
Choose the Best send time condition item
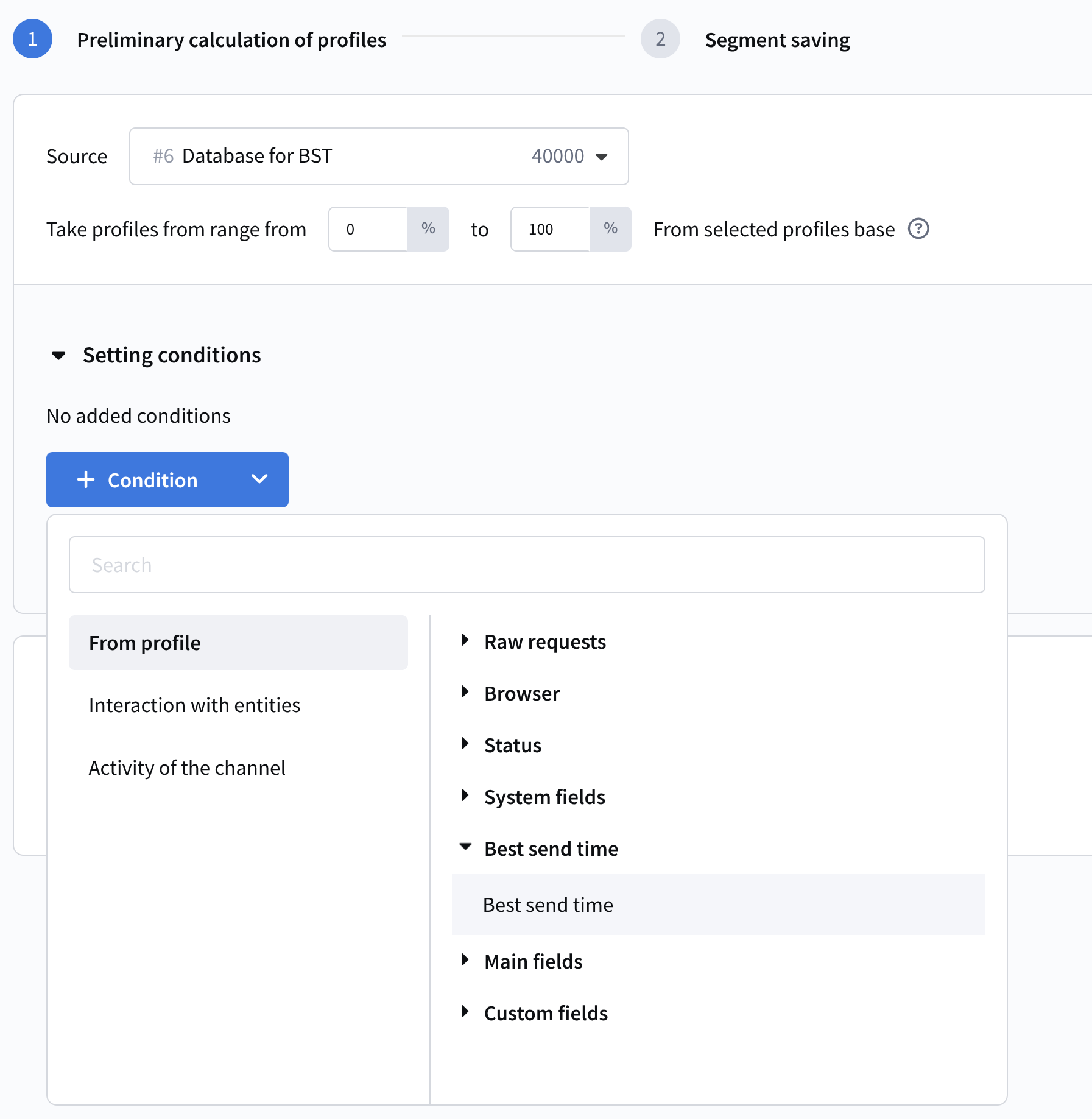tap(548, 905)
